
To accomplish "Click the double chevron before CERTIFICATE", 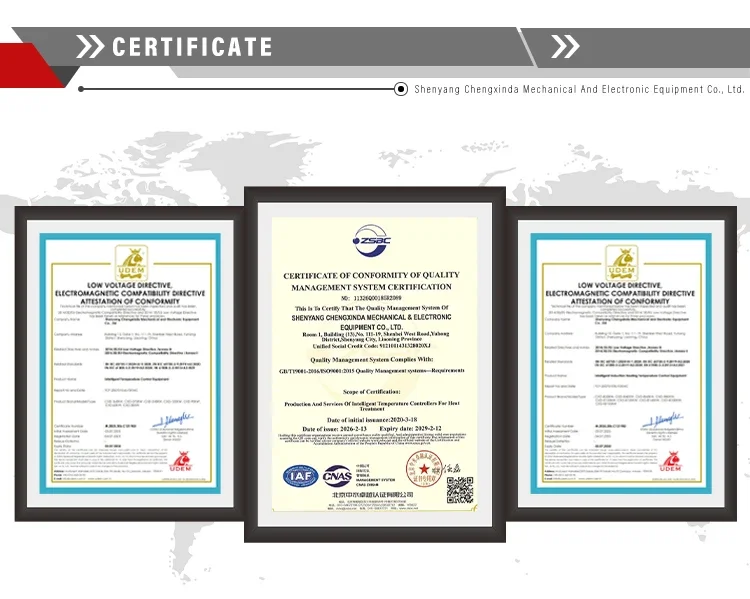I will [x=90, y=47].
